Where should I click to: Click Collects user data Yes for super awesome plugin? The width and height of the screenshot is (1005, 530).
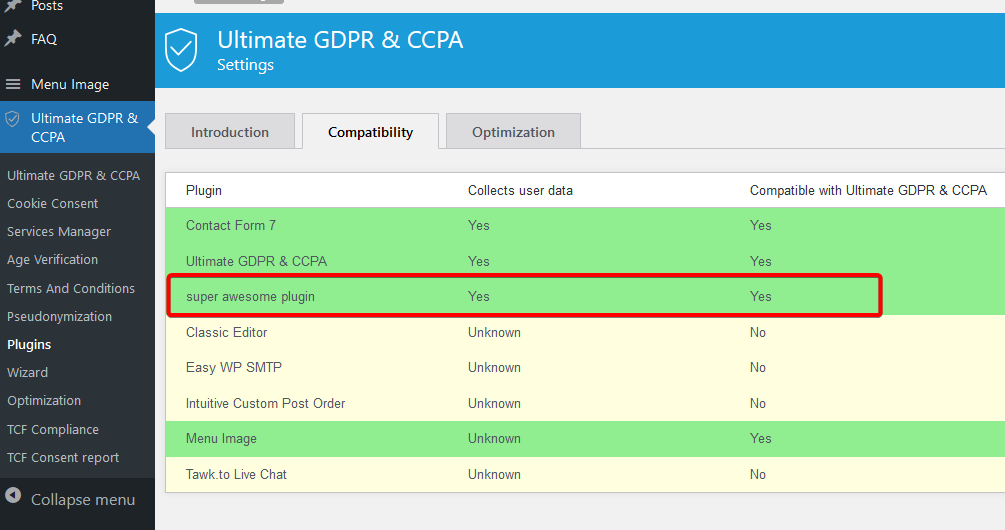pyautogui.click(x=479, y=297)
